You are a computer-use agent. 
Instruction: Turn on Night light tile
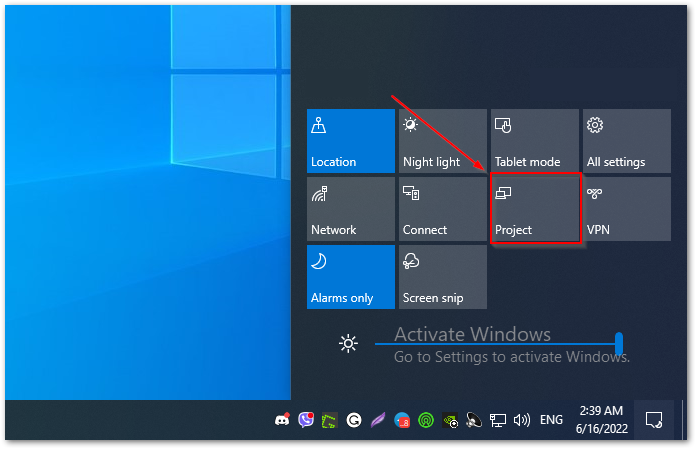tap(443, 141)
